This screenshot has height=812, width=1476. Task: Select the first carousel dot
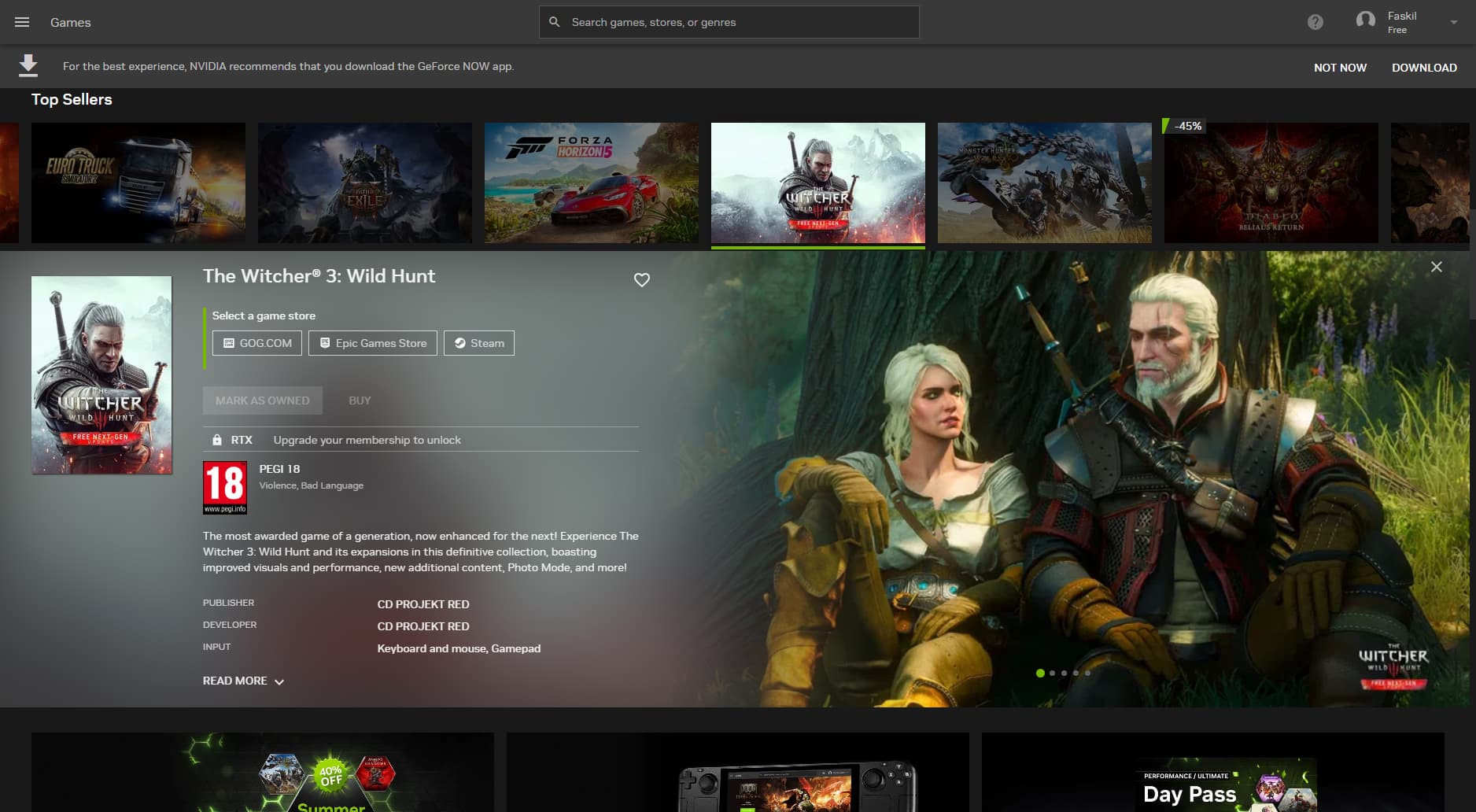click(1040, 673)
